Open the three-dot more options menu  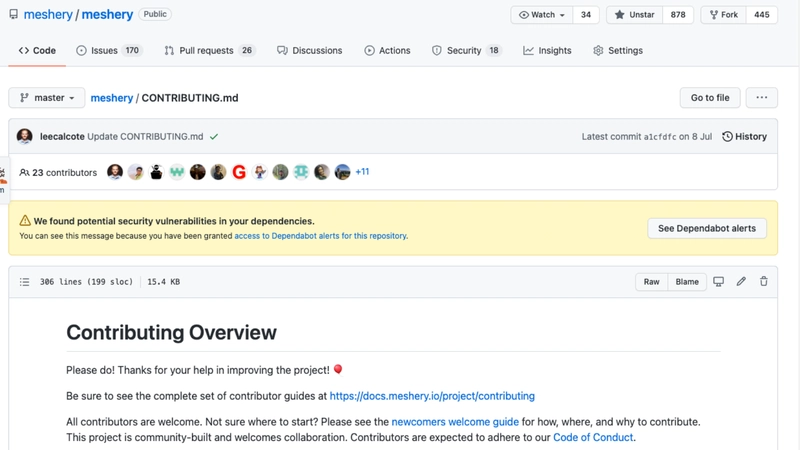(761, 97)
